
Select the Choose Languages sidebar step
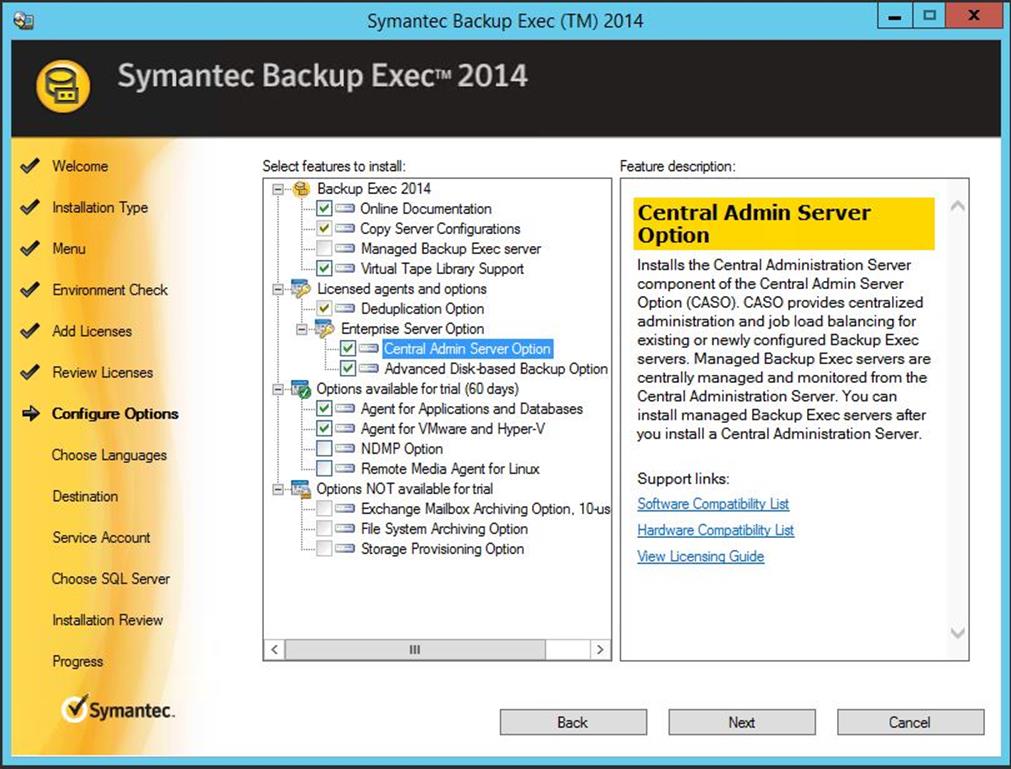click(109, 455)
